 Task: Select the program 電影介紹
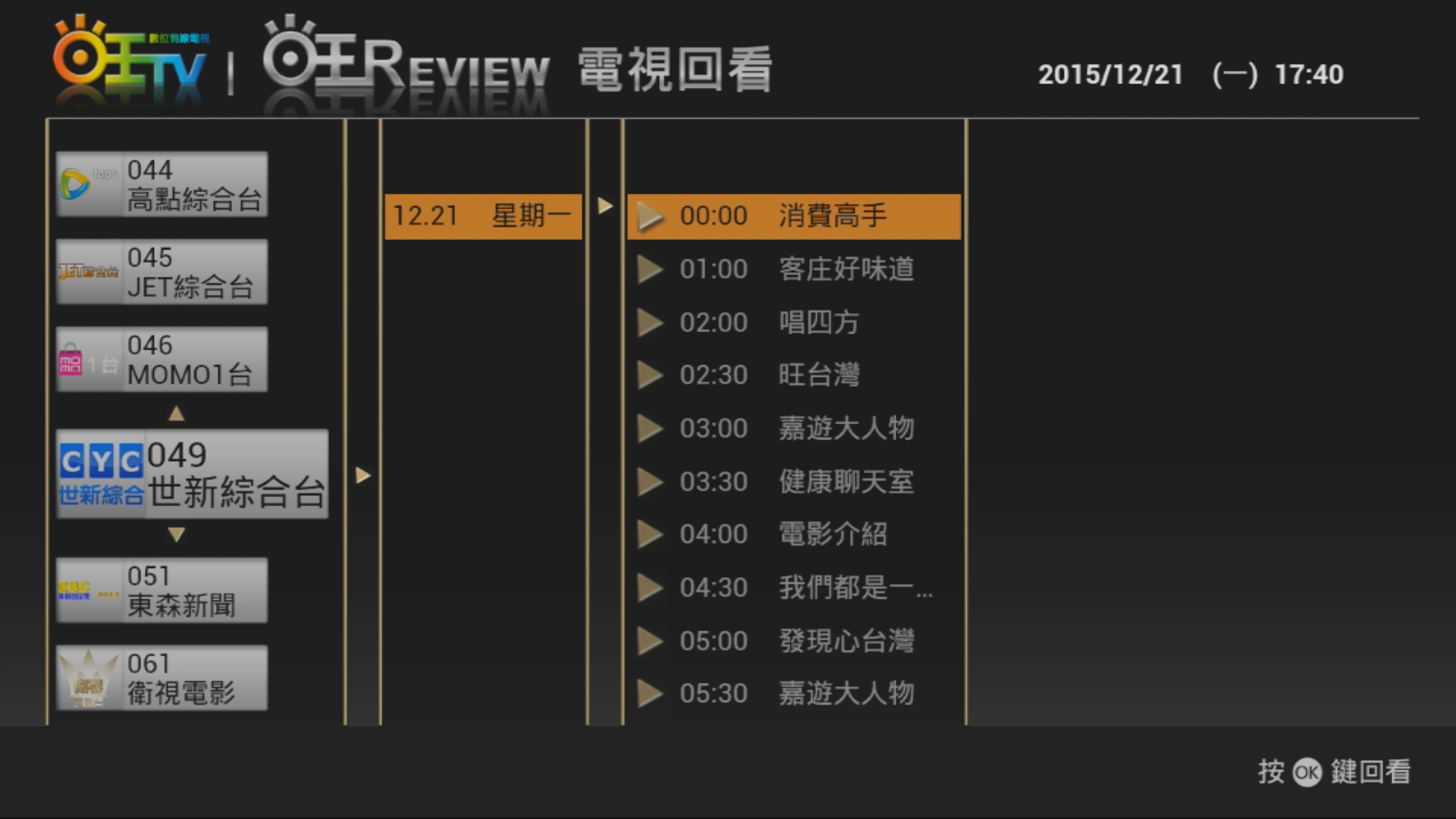pos(794,534)
